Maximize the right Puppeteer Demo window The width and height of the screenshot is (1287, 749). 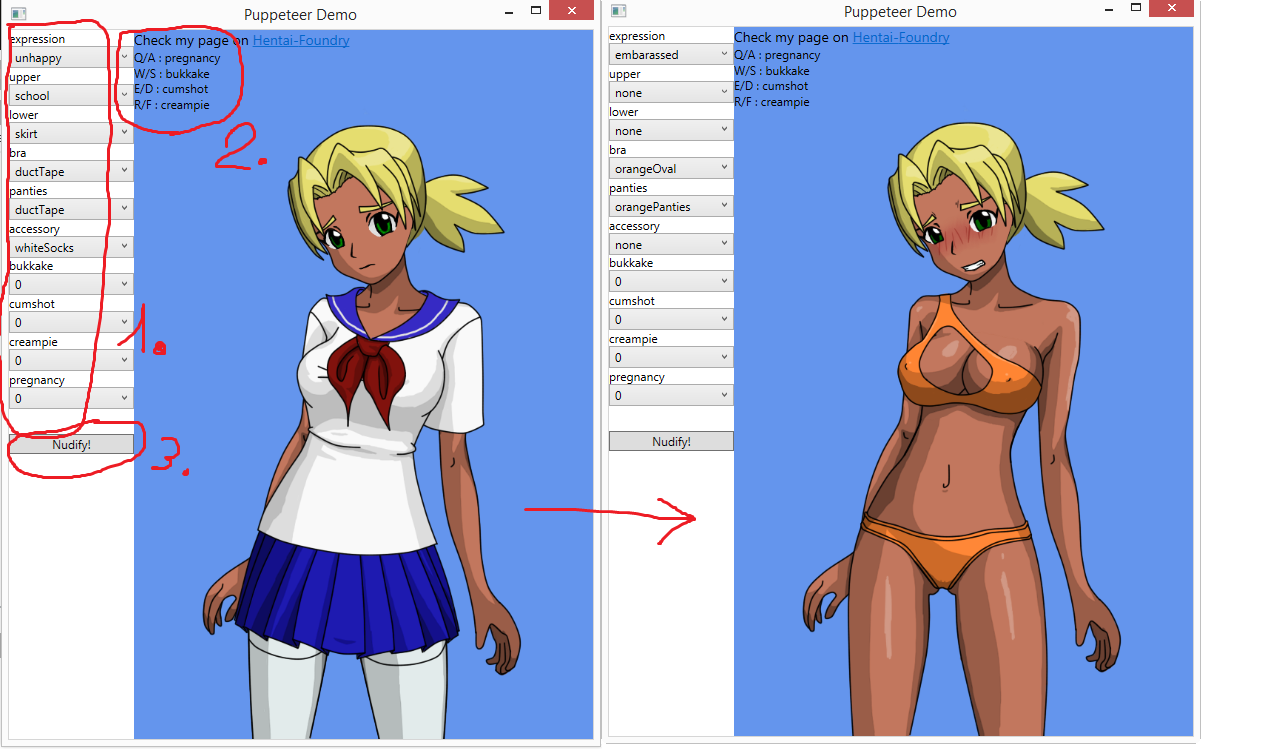pos(1136,8)
